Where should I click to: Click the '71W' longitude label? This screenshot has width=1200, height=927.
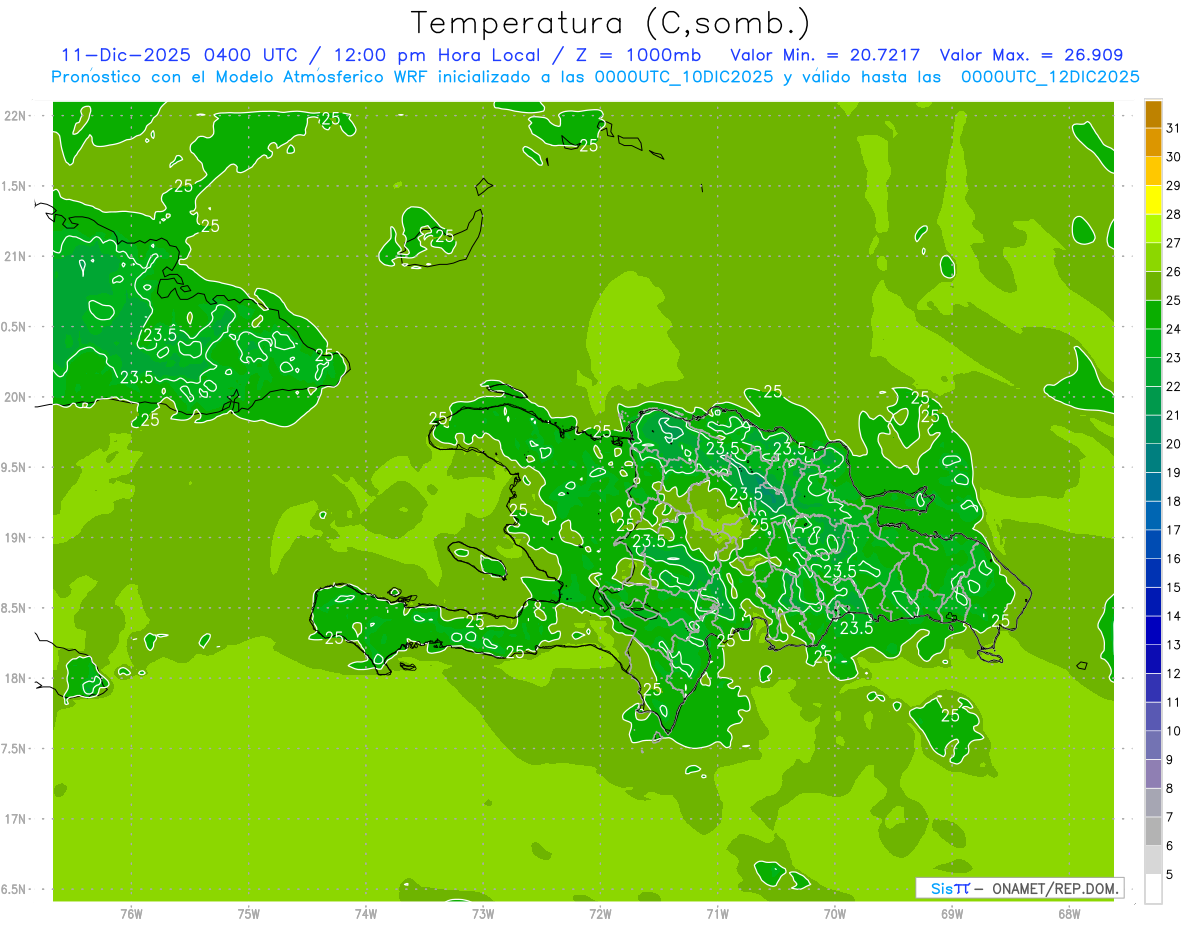(717, 914)
